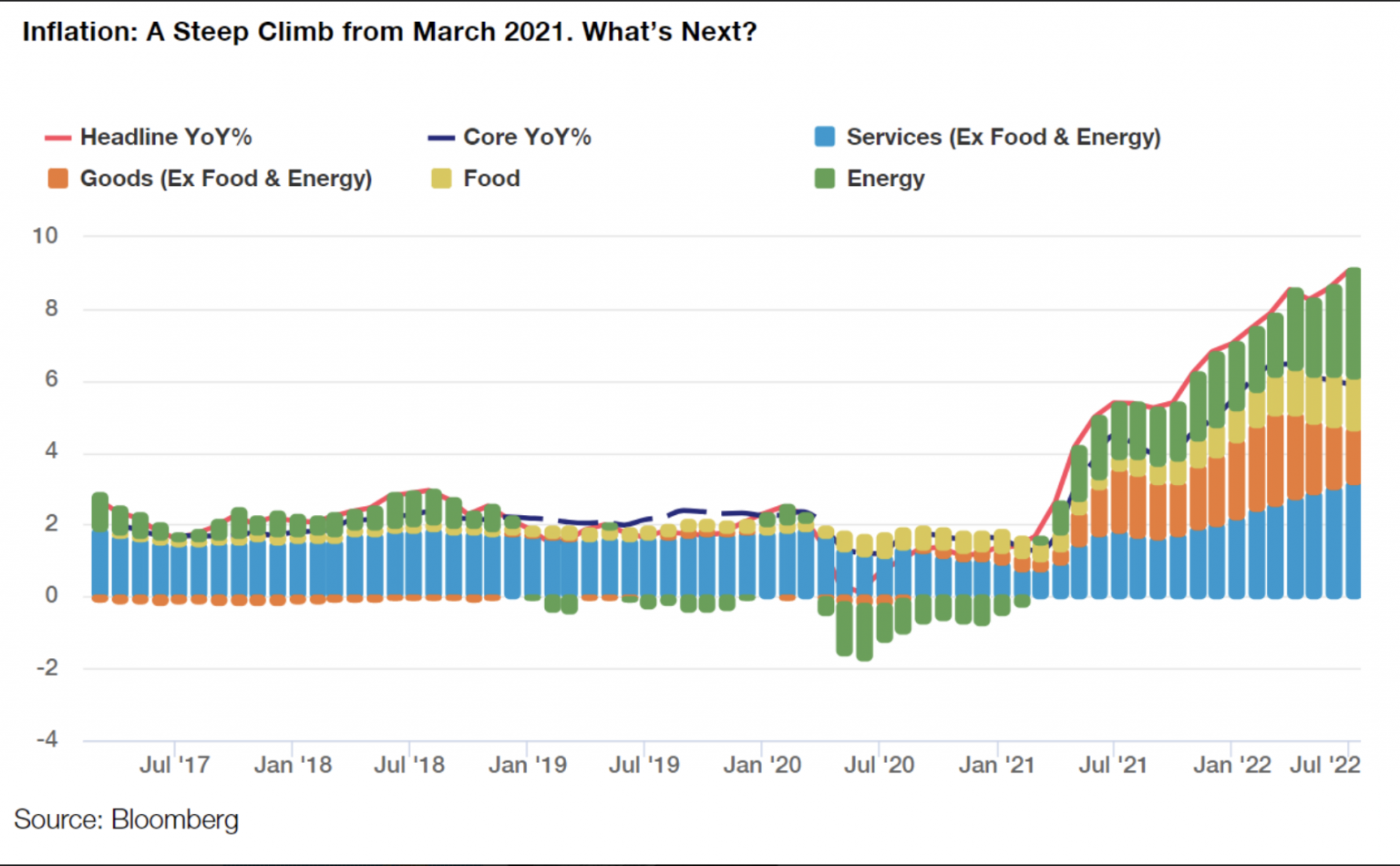1400x866 pixels.
Task: Click the green Energy legend square
Action: click(x=824, y=179)
